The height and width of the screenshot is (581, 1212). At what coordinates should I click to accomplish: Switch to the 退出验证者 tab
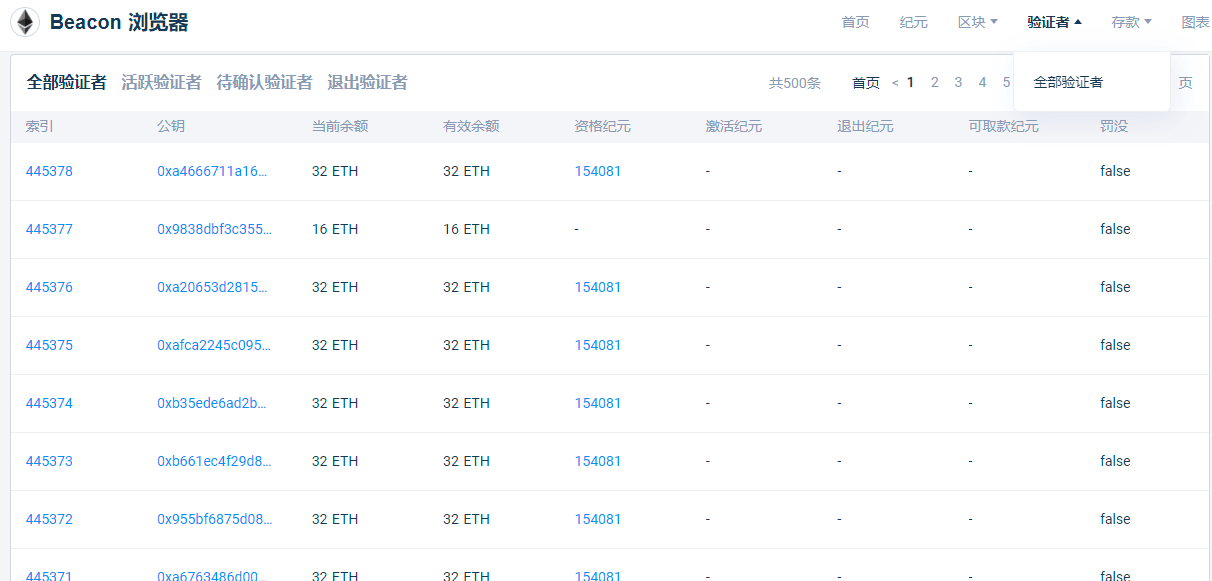pos(366,82)
